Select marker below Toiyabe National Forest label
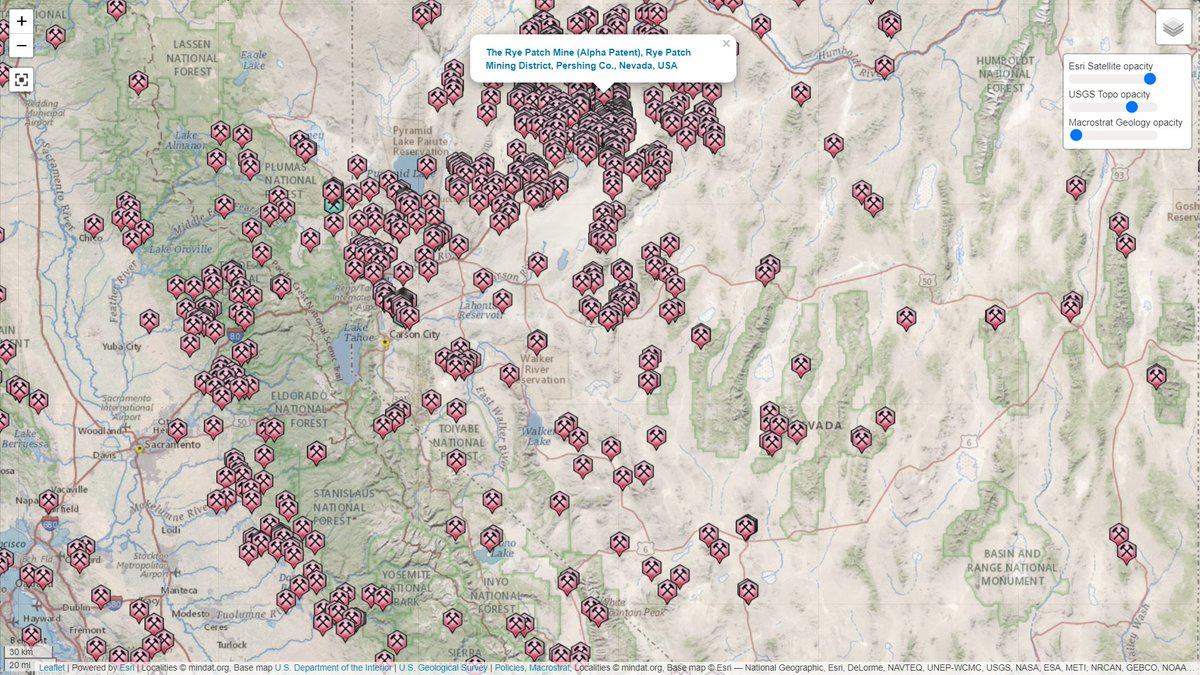 pyautogui.click(x=456, y=460)
